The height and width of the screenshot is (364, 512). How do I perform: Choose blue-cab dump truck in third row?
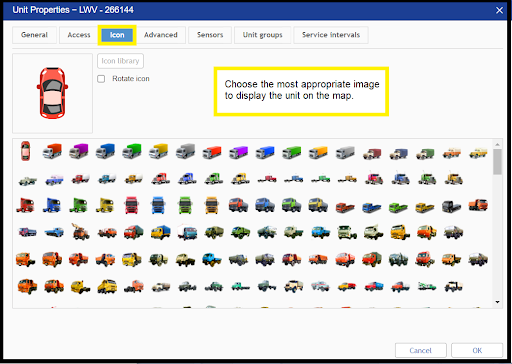265,205
